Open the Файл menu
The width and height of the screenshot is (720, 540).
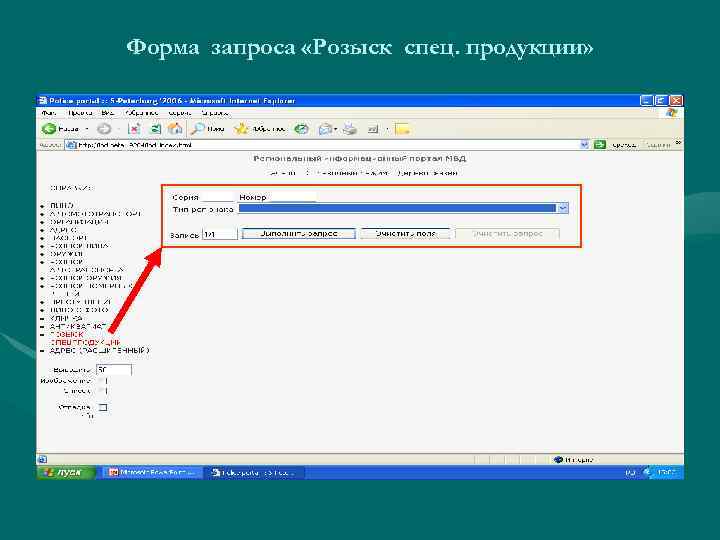(x=49, y=113)
